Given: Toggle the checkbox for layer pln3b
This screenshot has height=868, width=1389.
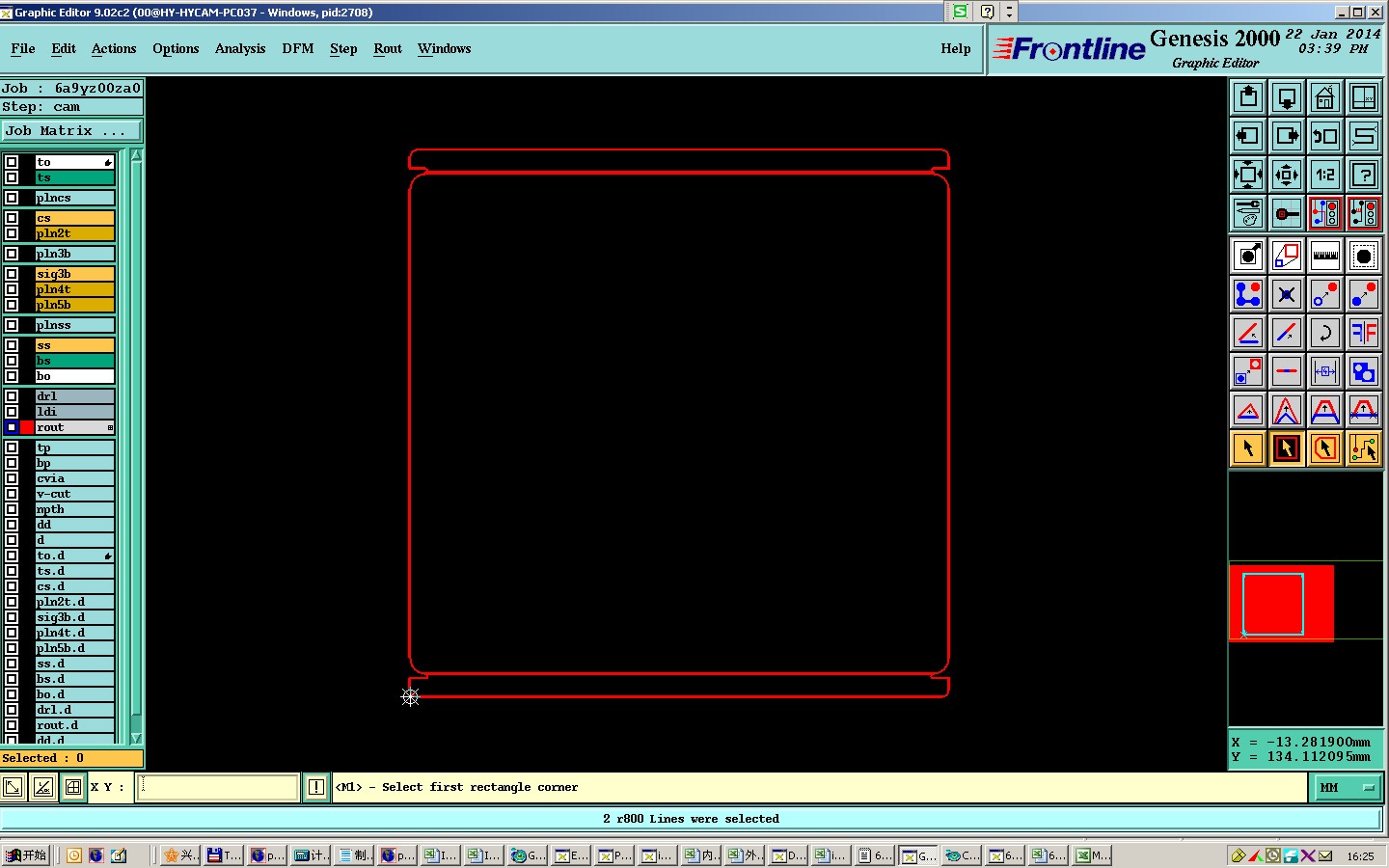Looking at the screenshot, I should pyautogui.click(x=12, y=254).
